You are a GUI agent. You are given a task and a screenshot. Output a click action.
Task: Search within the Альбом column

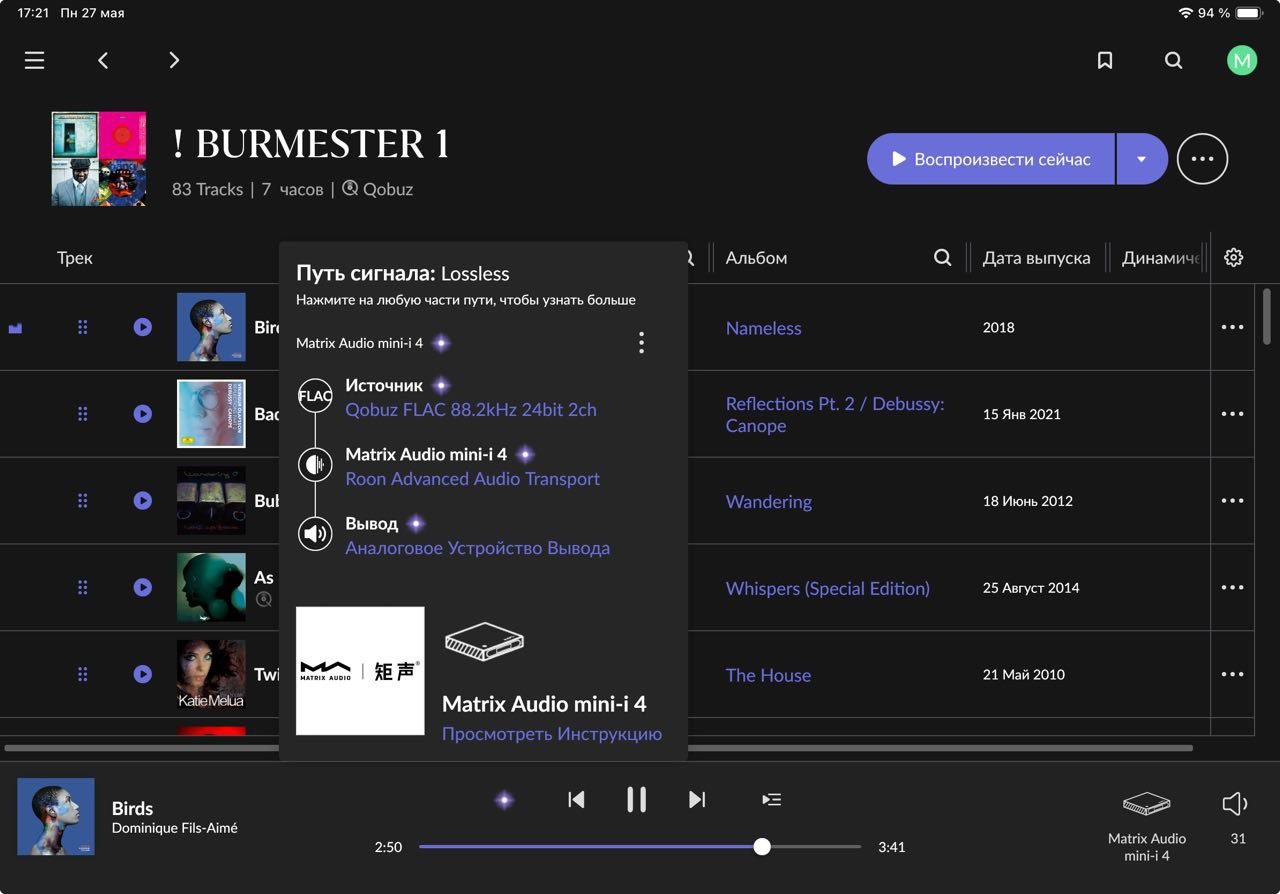(942, 258)
